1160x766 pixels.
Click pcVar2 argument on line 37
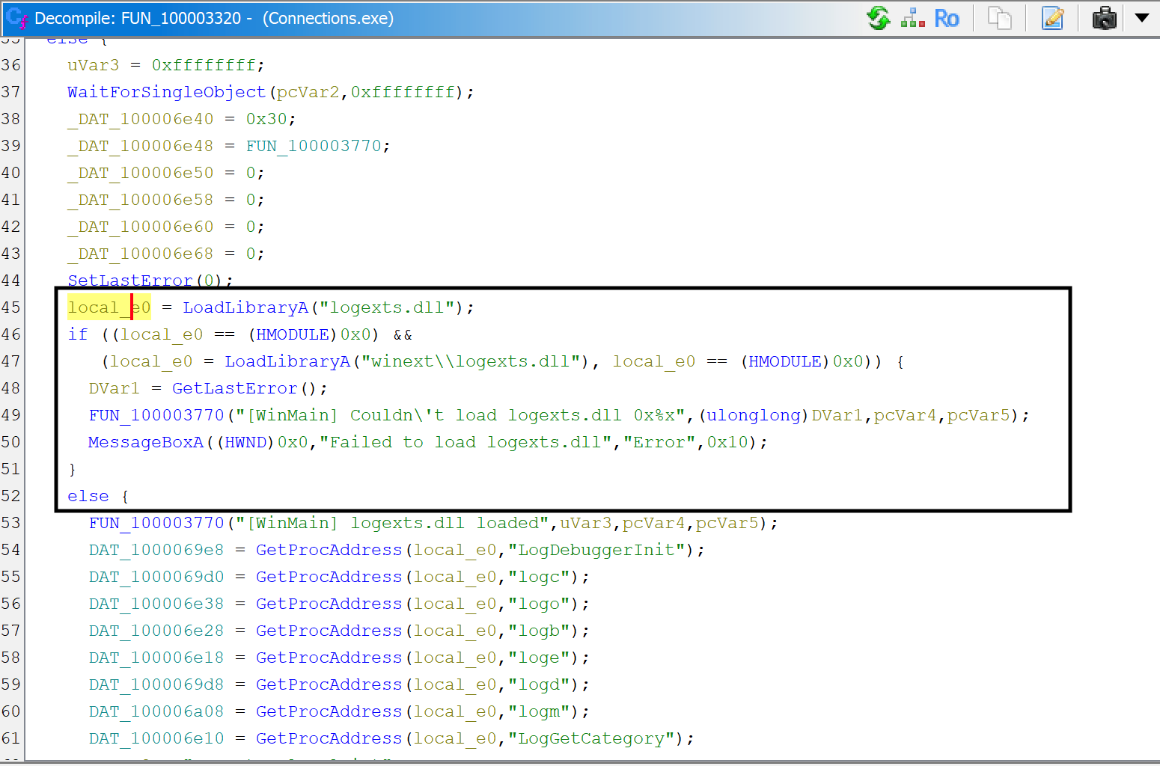pyautogui.click(x=308, y=93)
